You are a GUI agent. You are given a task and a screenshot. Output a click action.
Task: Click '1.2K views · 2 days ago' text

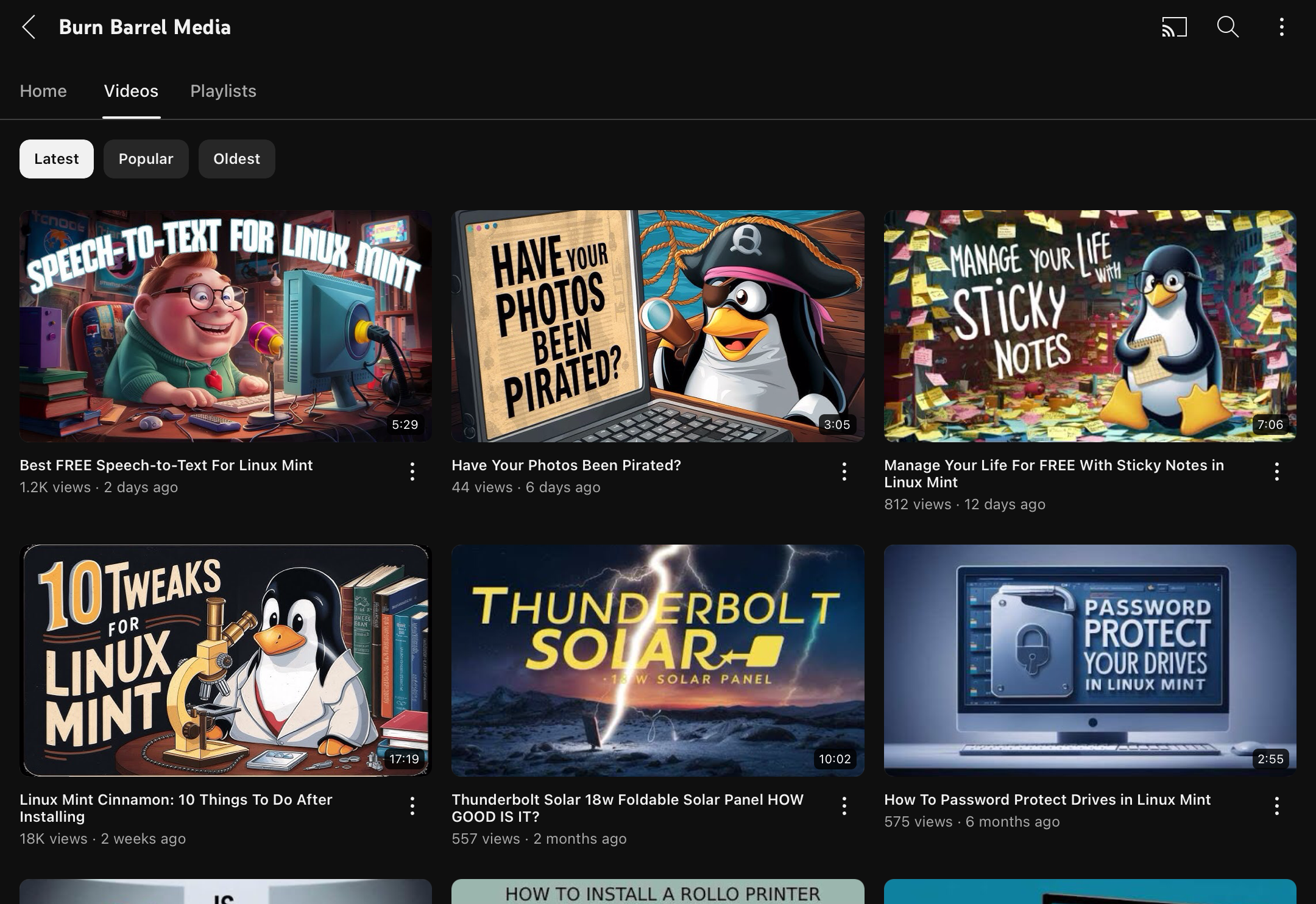[99, 487]
